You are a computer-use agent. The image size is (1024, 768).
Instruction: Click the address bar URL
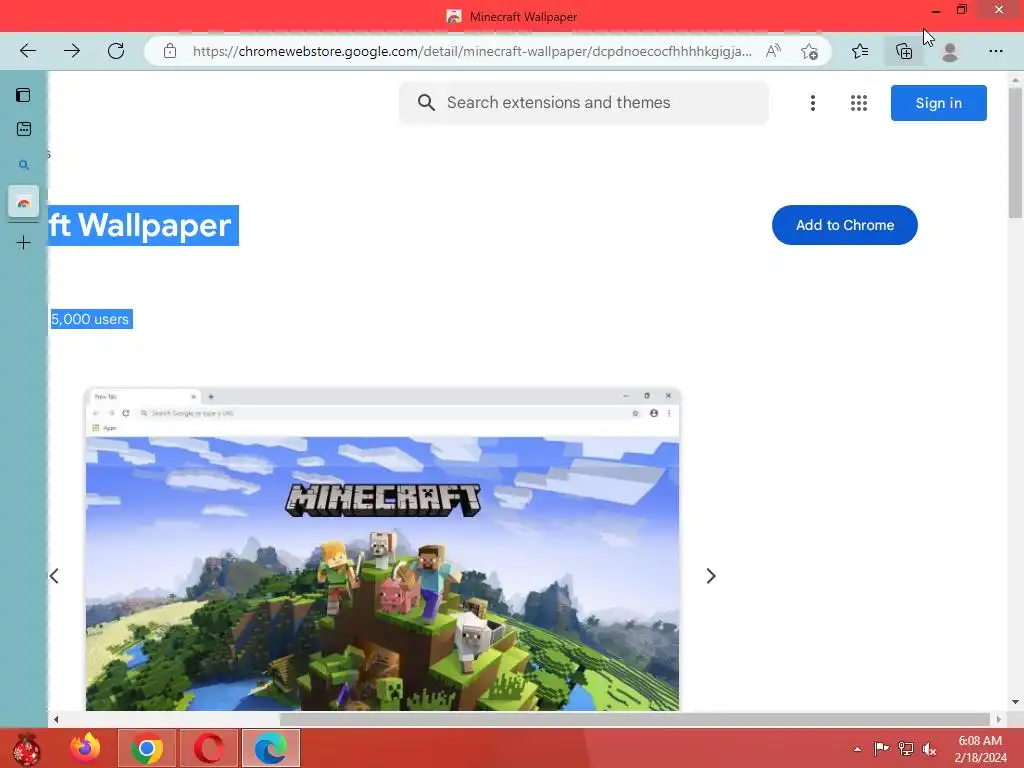click(472, 51)
